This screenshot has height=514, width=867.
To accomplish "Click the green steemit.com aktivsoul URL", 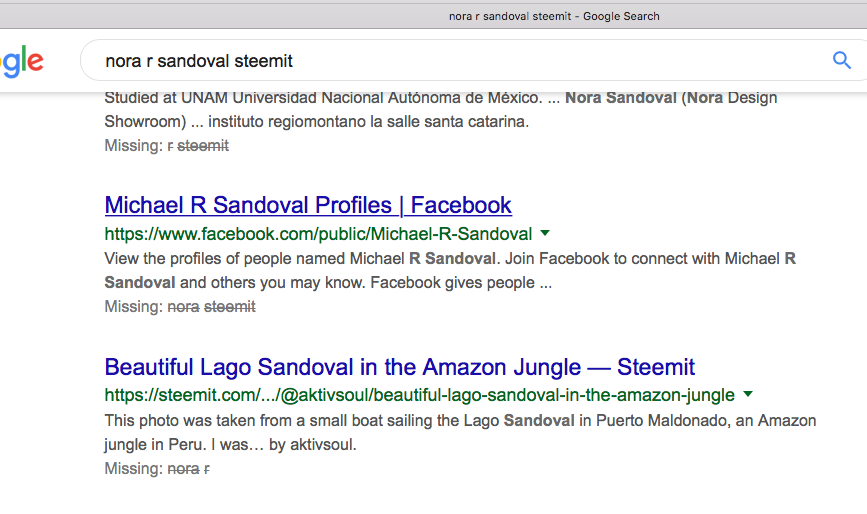I will (419, 395).
